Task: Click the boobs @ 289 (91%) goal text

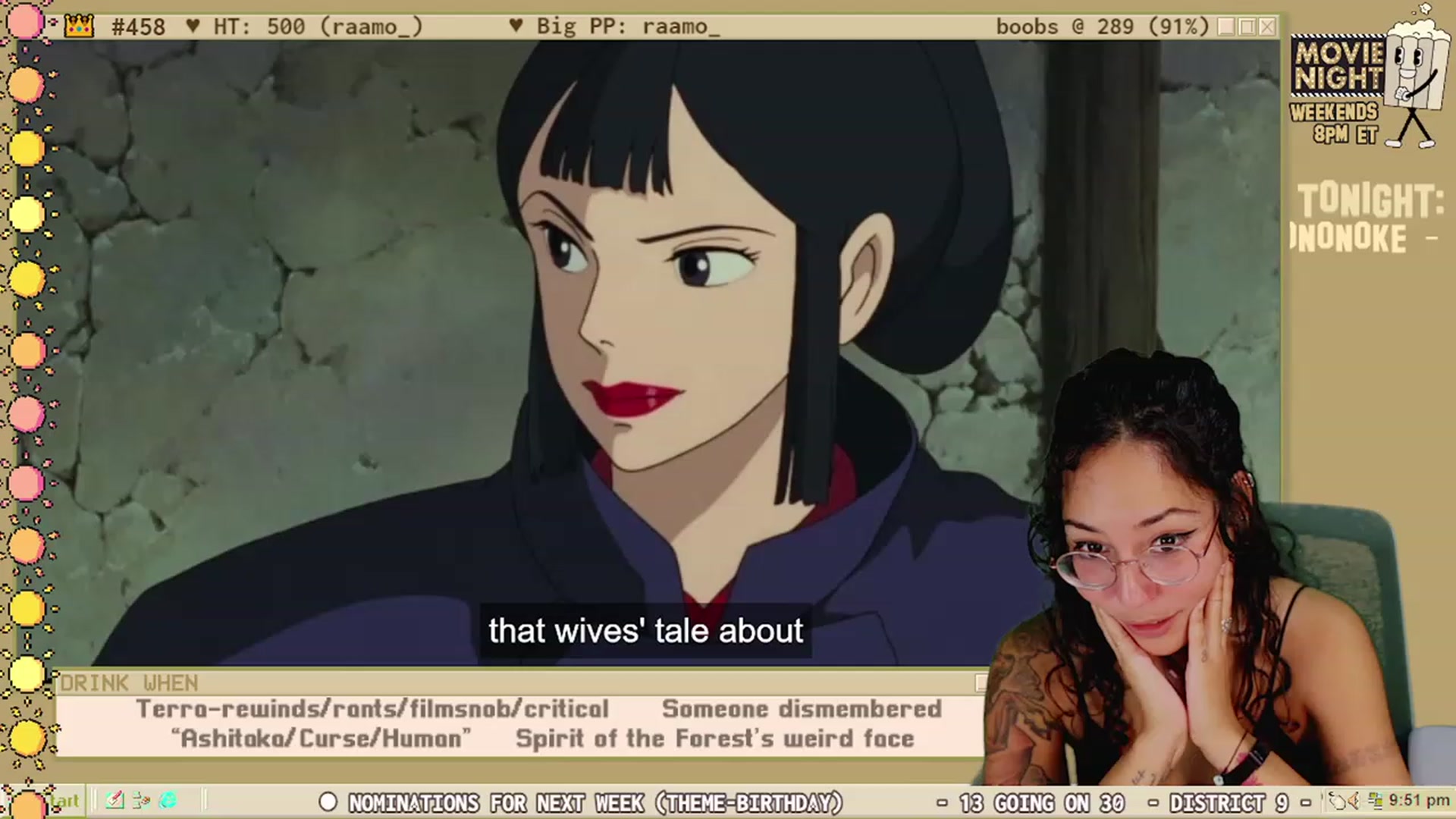Action: coord(1102,27)
